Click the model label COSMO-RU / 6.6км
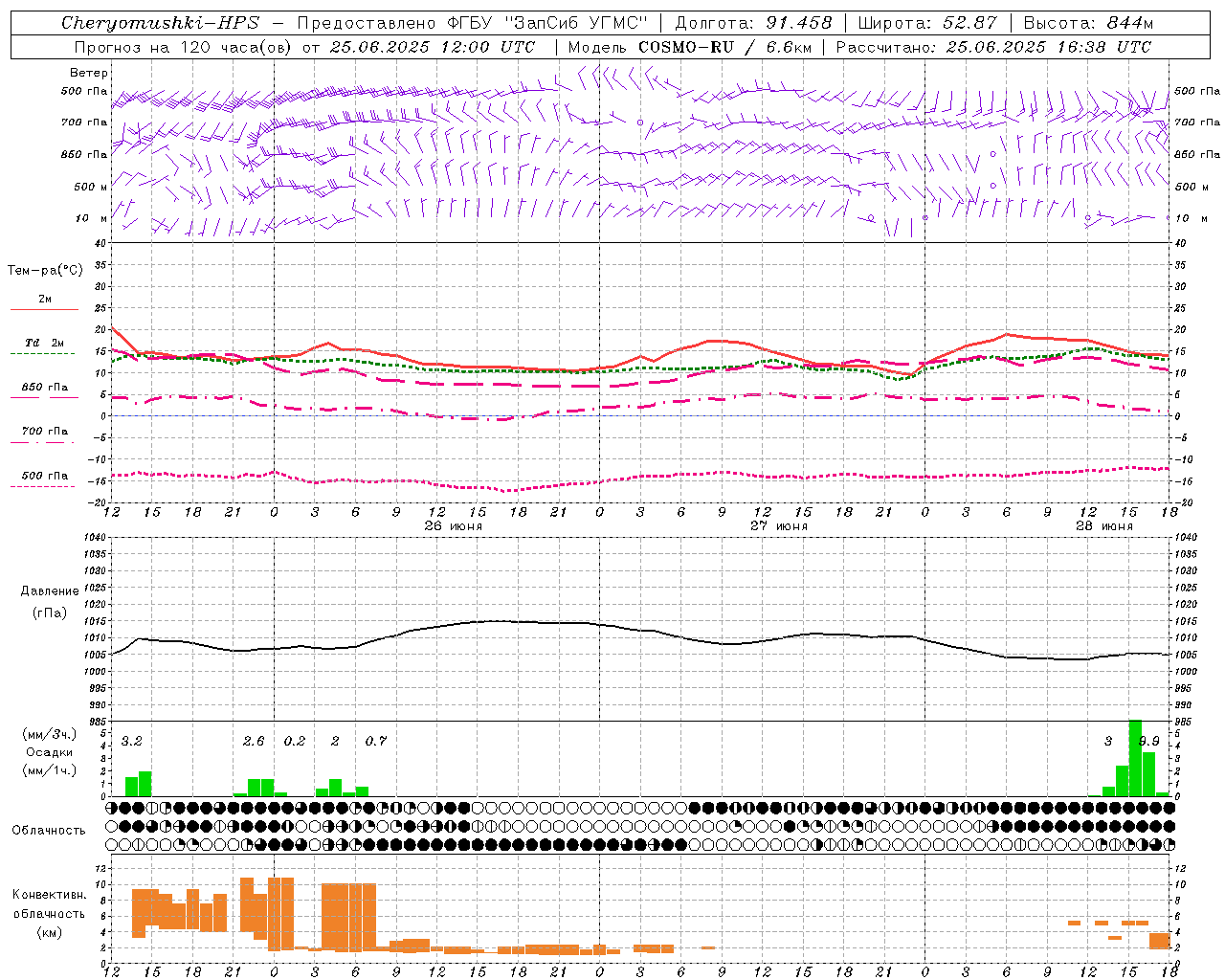1225x980 pixels. [725, 47]
